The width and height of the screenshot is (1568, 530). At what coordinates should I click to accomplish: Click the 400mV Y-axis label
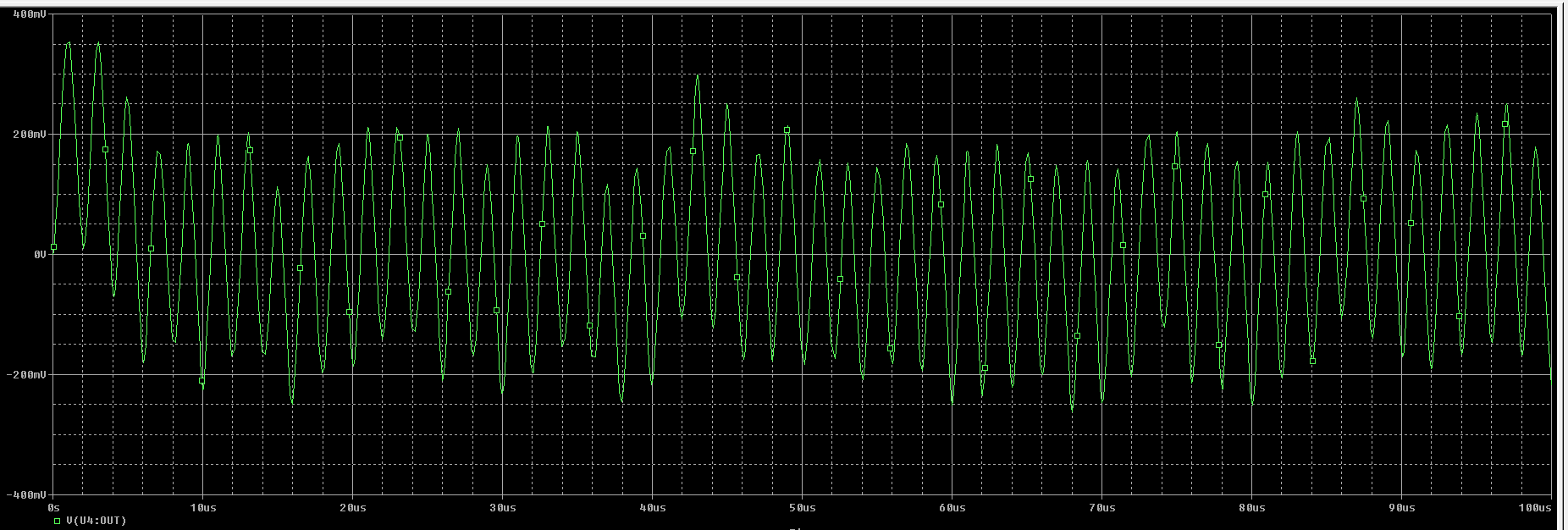tap(30, 14)
